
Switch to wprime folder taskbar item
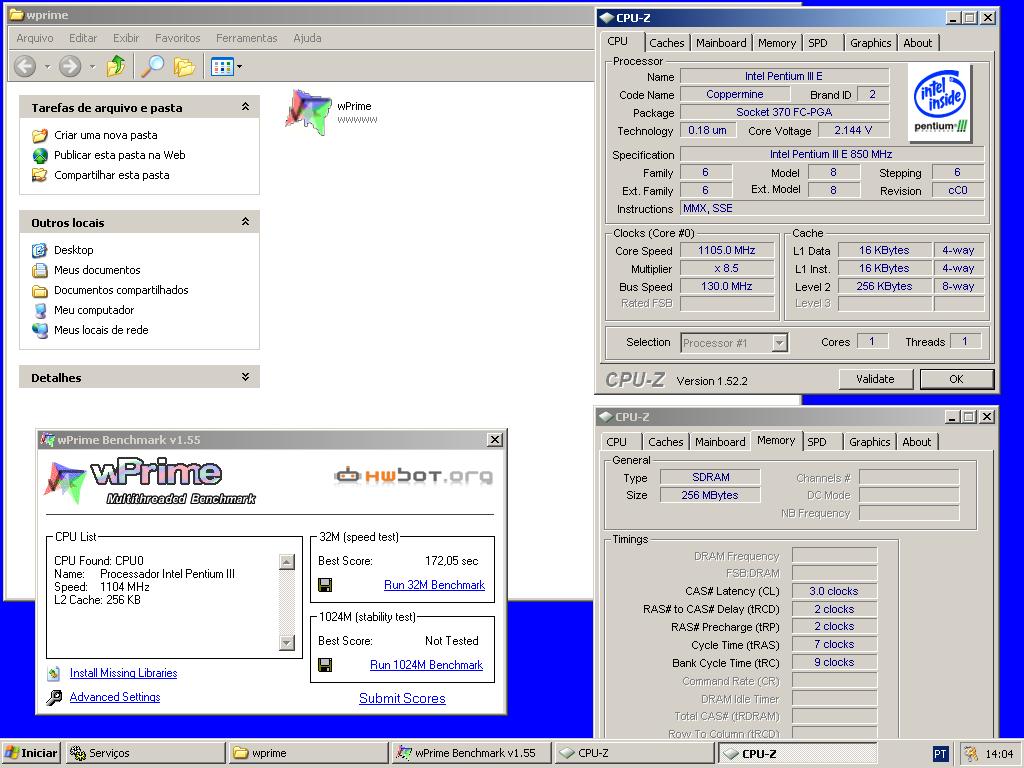click(308, 754)
